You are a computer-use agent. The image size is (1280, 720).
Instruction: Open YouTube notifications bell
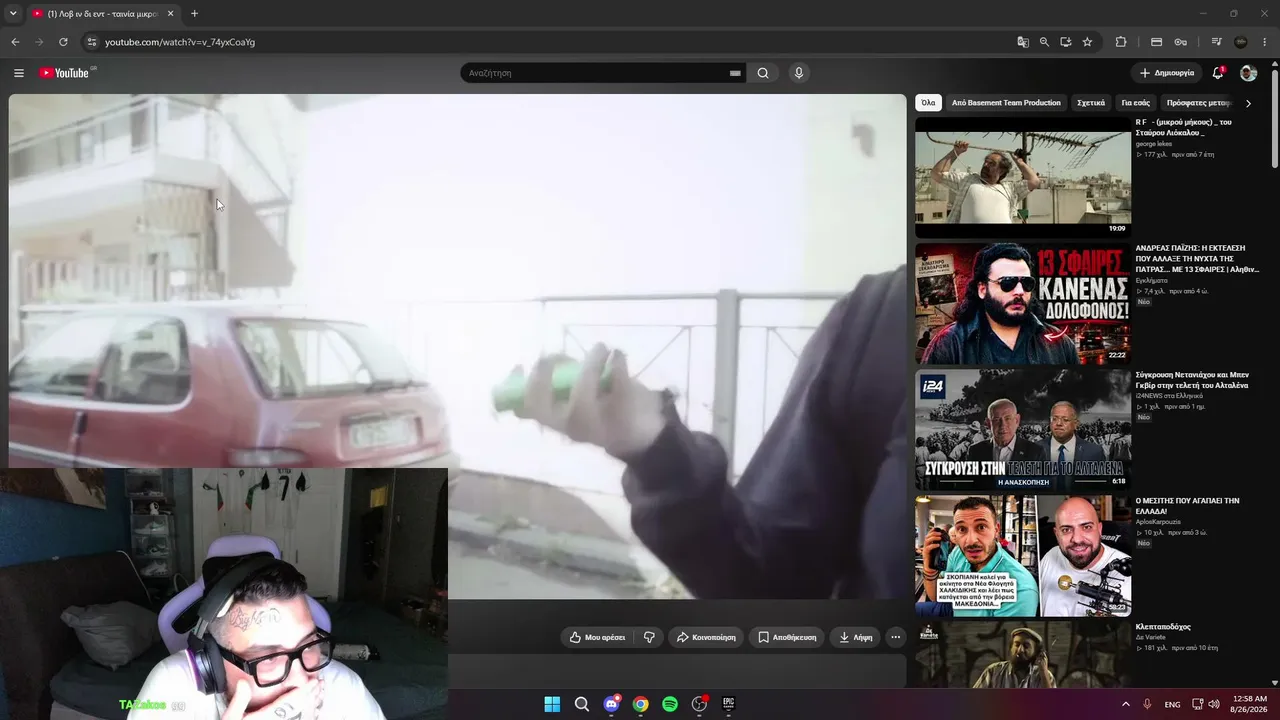pos(1218,73)
